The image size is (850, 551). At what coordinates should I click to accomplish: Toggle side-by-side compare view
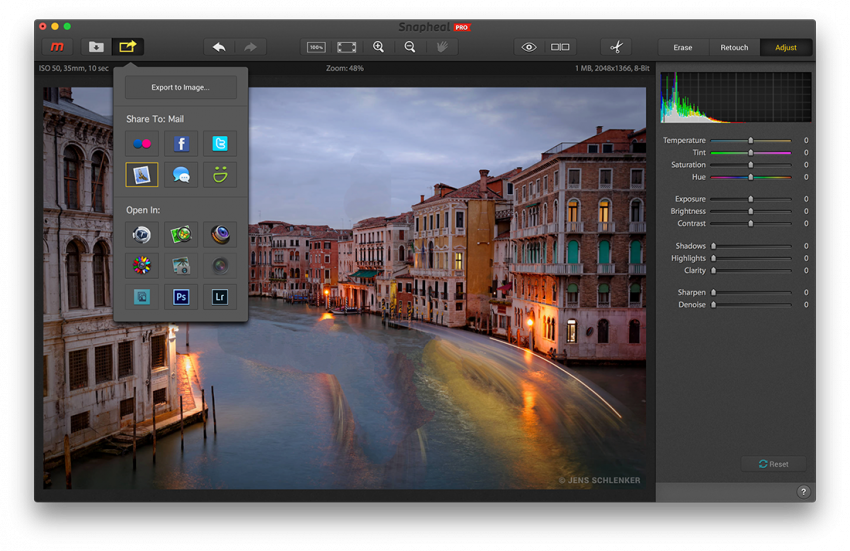[560, 47]
